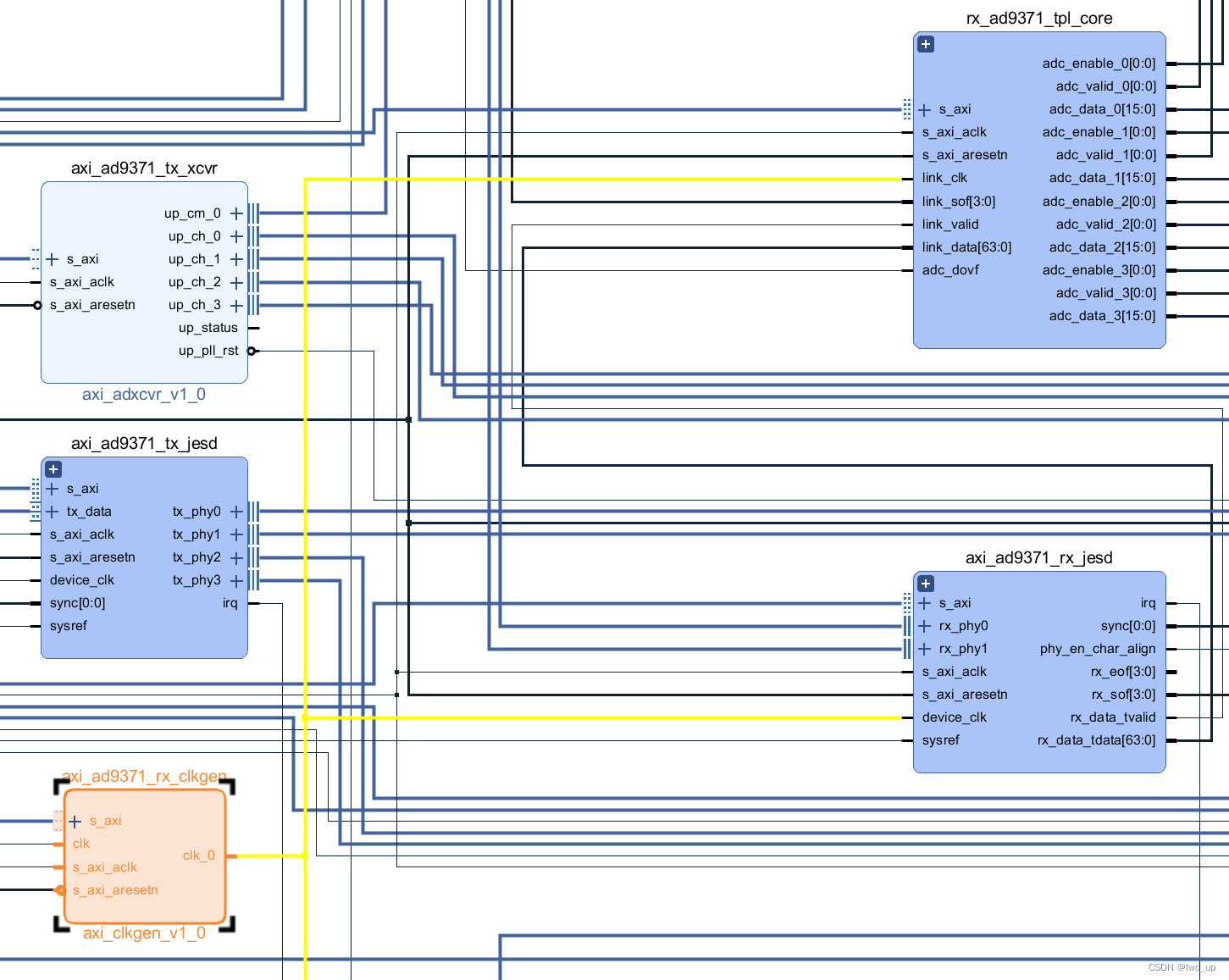The width and height of the screenshot is (1229, 980).
Task: Select the link_sof[3:0] pin
Action: point(959,202)
